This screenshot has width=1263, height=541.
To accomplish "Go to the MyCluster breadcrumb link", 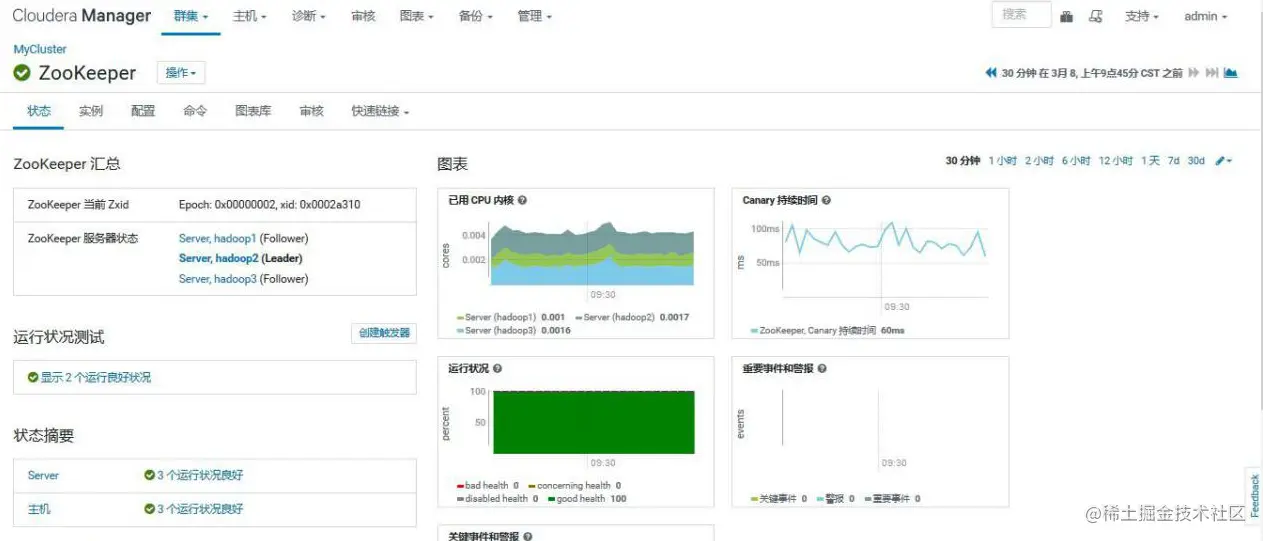I will pos(40,49).
